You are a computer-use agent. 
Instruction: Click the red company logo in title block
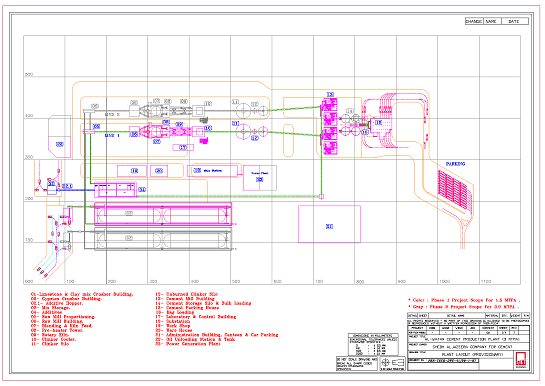521,360
